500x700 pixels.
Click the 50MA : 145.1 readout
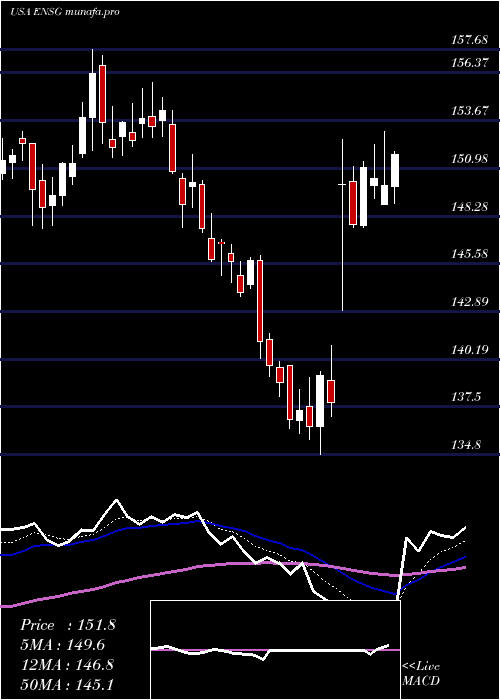pyautogui.click(x=67, y=684)
